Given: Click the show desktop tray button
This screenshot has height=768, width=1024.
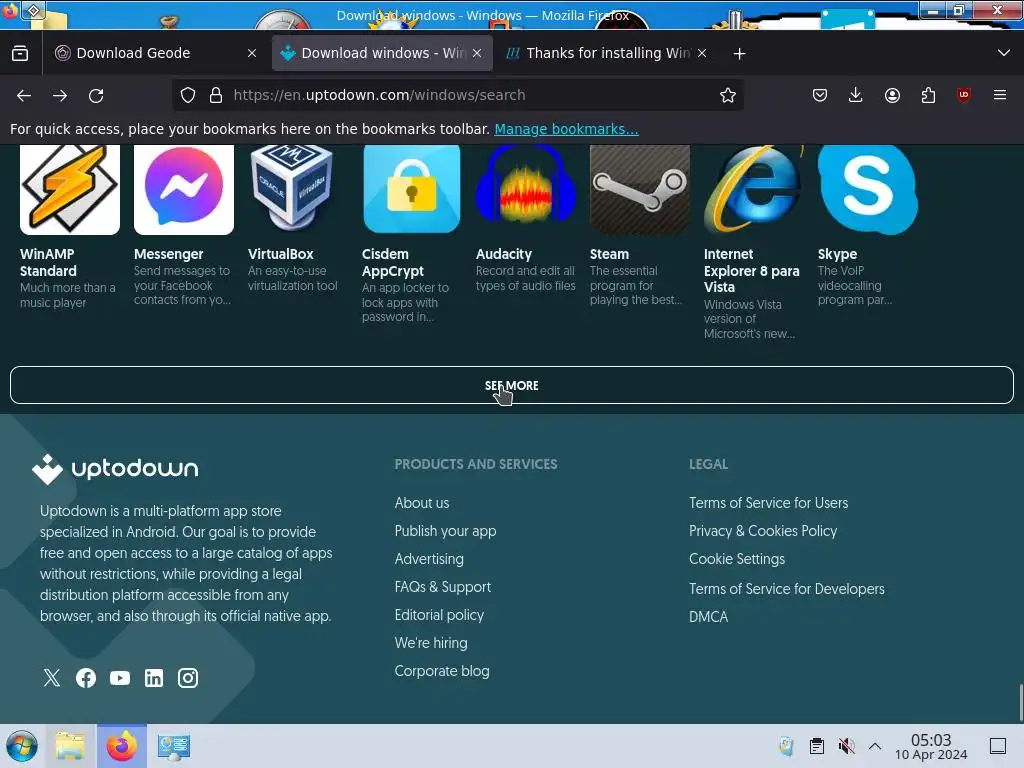Looking at the screenshot, I should click(998, 746).
